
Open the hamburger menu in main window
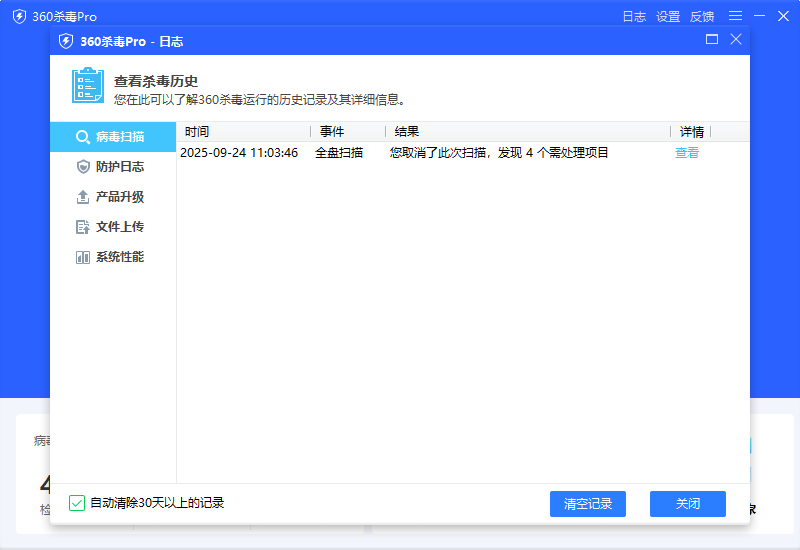[735, 16]
